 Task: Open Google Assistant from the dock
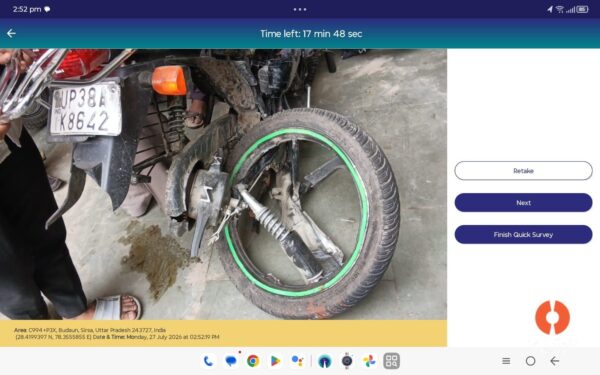pyautogui.click(x=297, y=361)
